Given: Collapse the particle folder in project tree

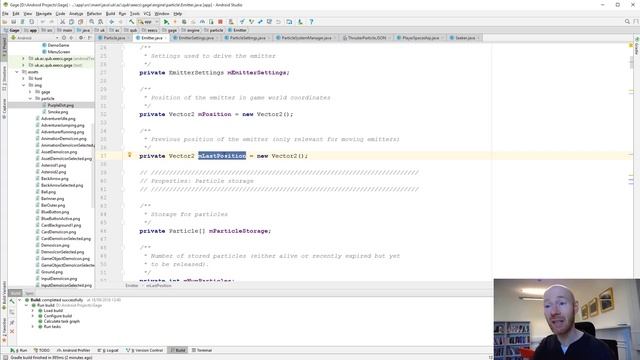Looking at the screenshot, I should pyautogui.click(x=30, y=98).
